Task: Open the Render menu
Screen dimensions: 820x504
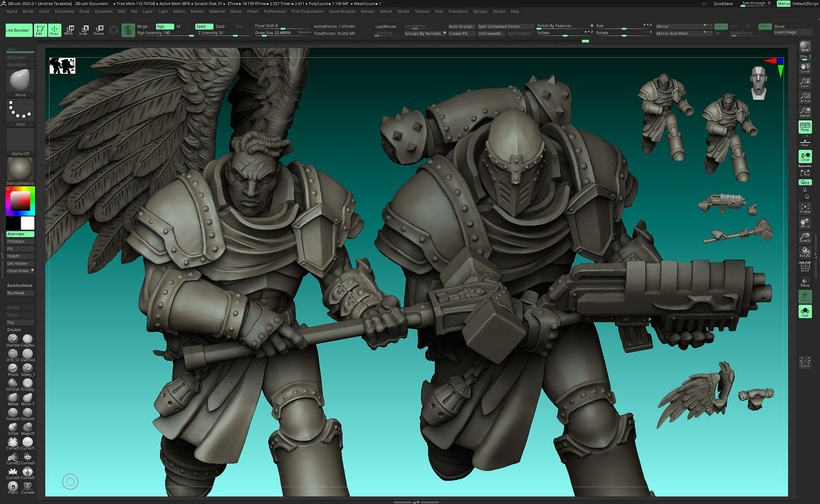Action: (368, 11)
